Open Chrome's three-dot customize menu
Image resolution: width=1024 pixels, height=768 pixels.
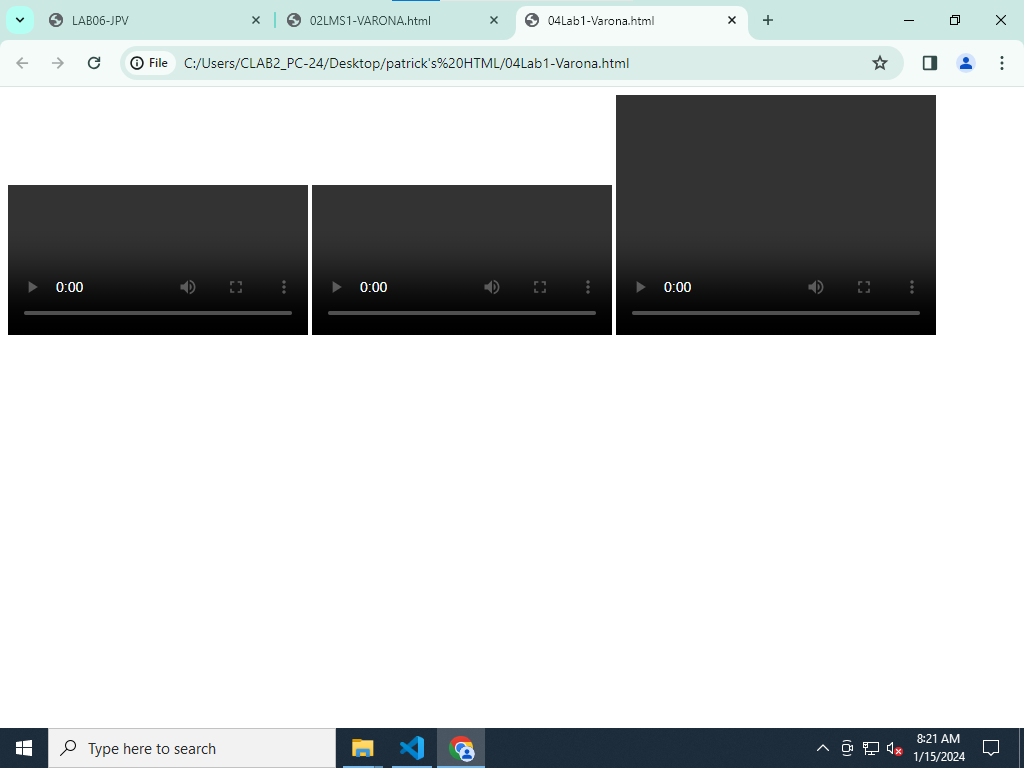pos(1002,63)
